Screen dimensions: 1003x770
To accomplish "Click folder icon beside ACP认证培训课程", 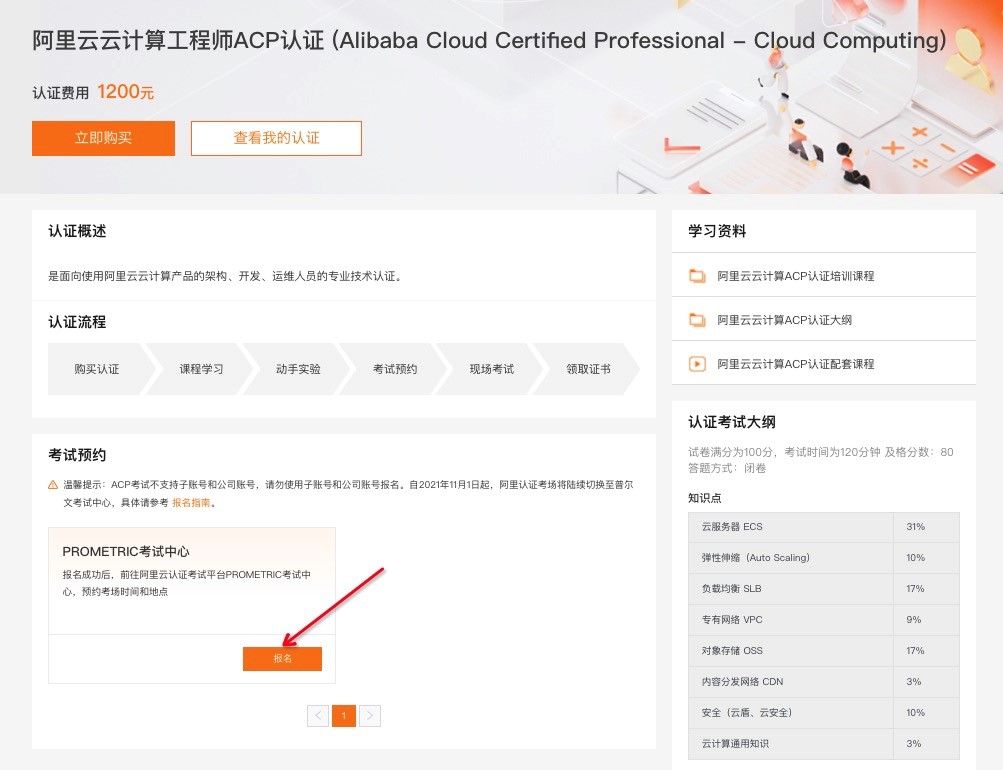I will [x=697, y=276].
